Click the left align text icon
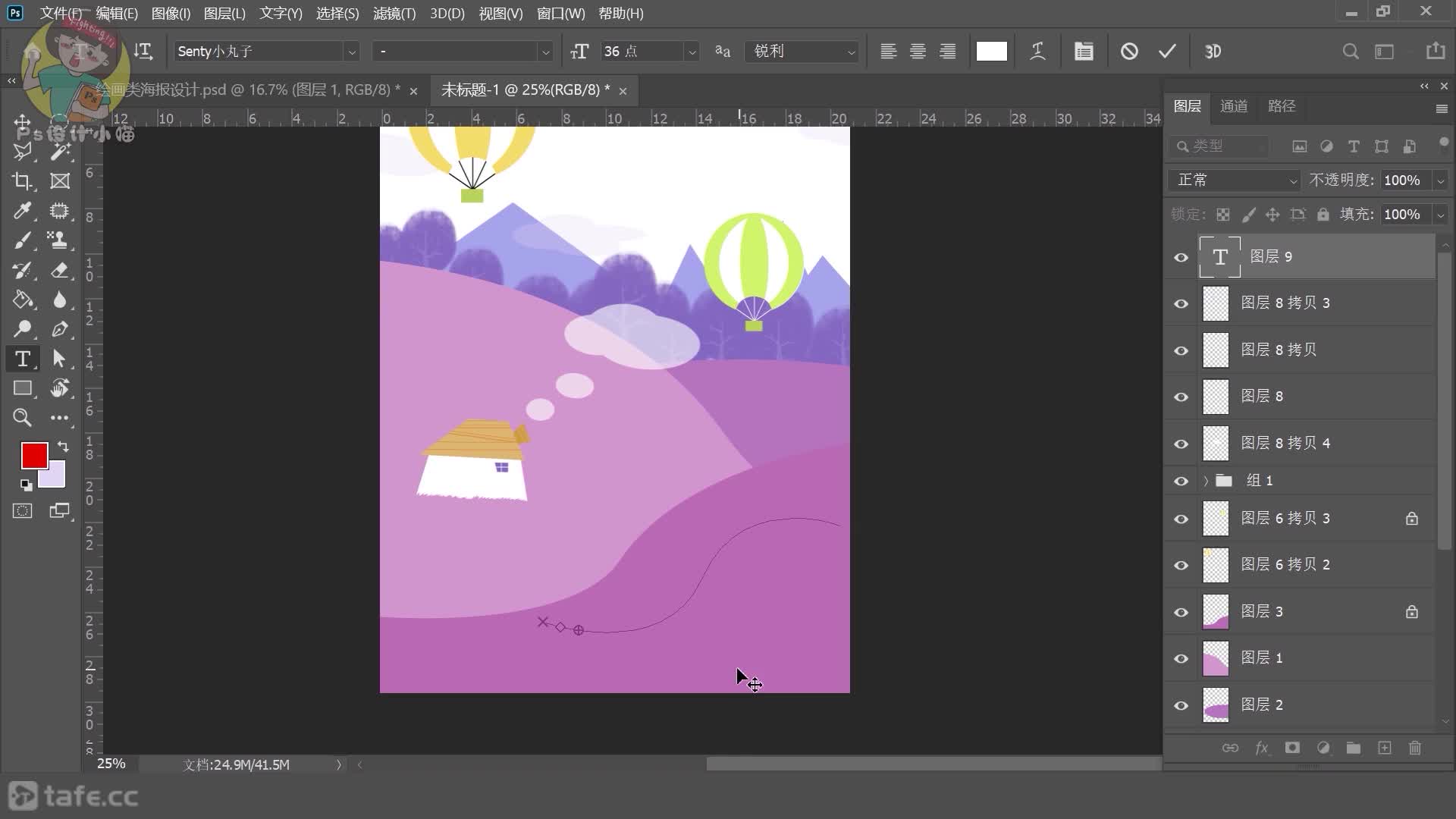Screen dimensions: 1456x819 (888, 52)
